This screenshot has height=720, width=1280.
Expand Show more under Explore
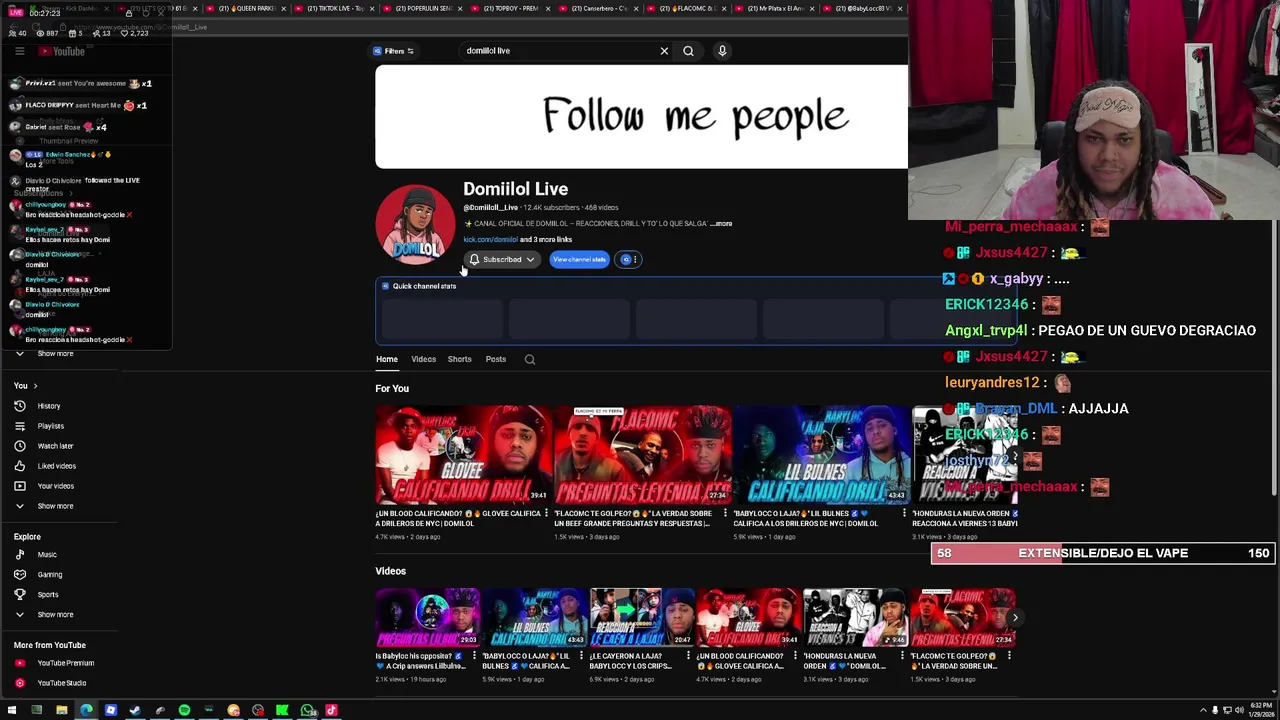click(x=55, y=615)
